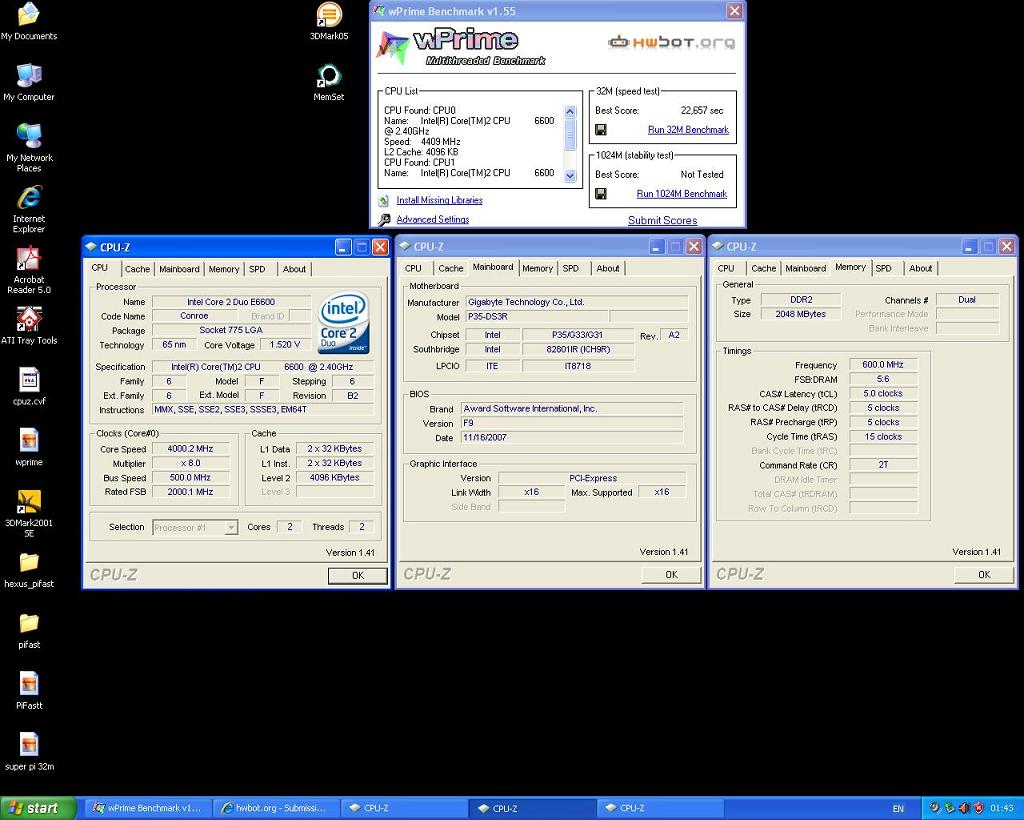
Task: Click the Bus Speed value 500.0 MHz
Action: pyautogui.click(x=190, y=478)
